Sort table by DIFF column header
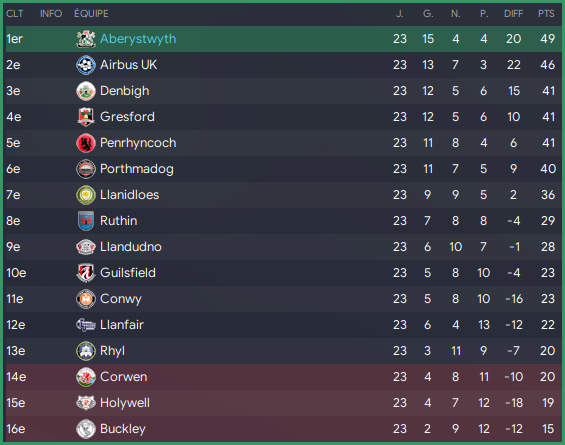Image resolution: width=565 pixels, height=445 pixels. (513, 14)
